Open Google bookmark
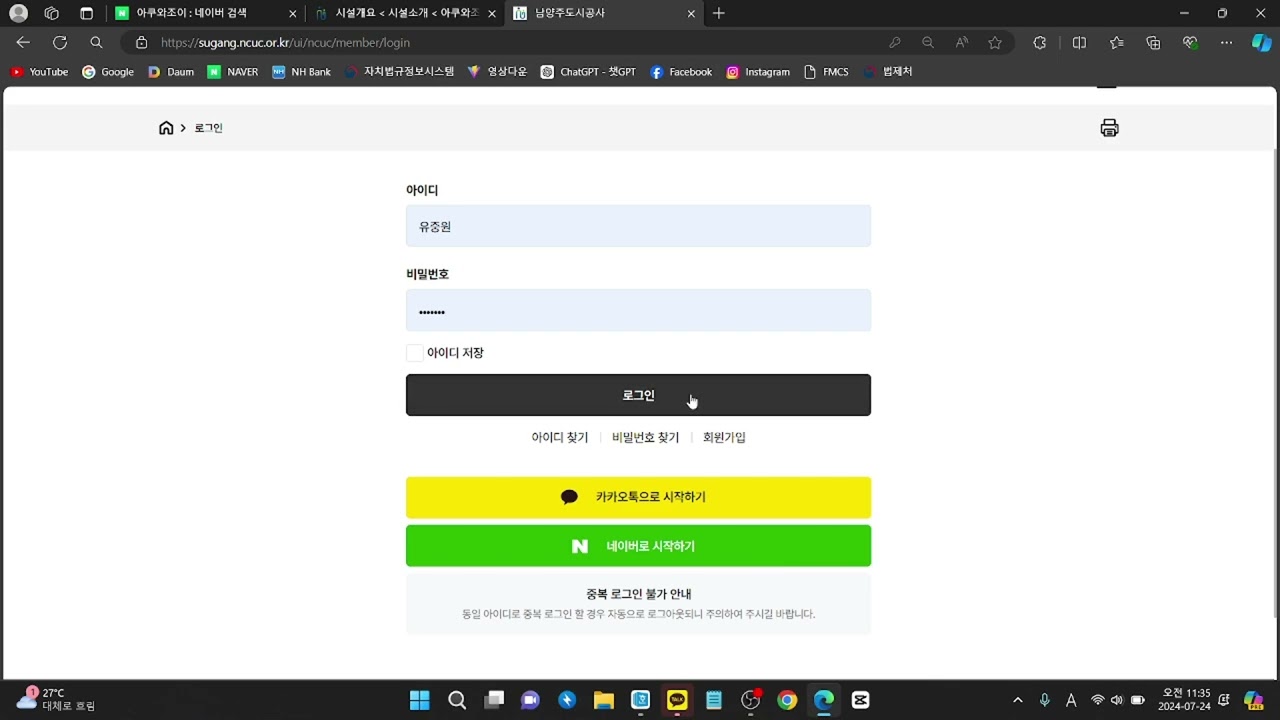Viewport: 1280px width, 720px height. [108, 72]
